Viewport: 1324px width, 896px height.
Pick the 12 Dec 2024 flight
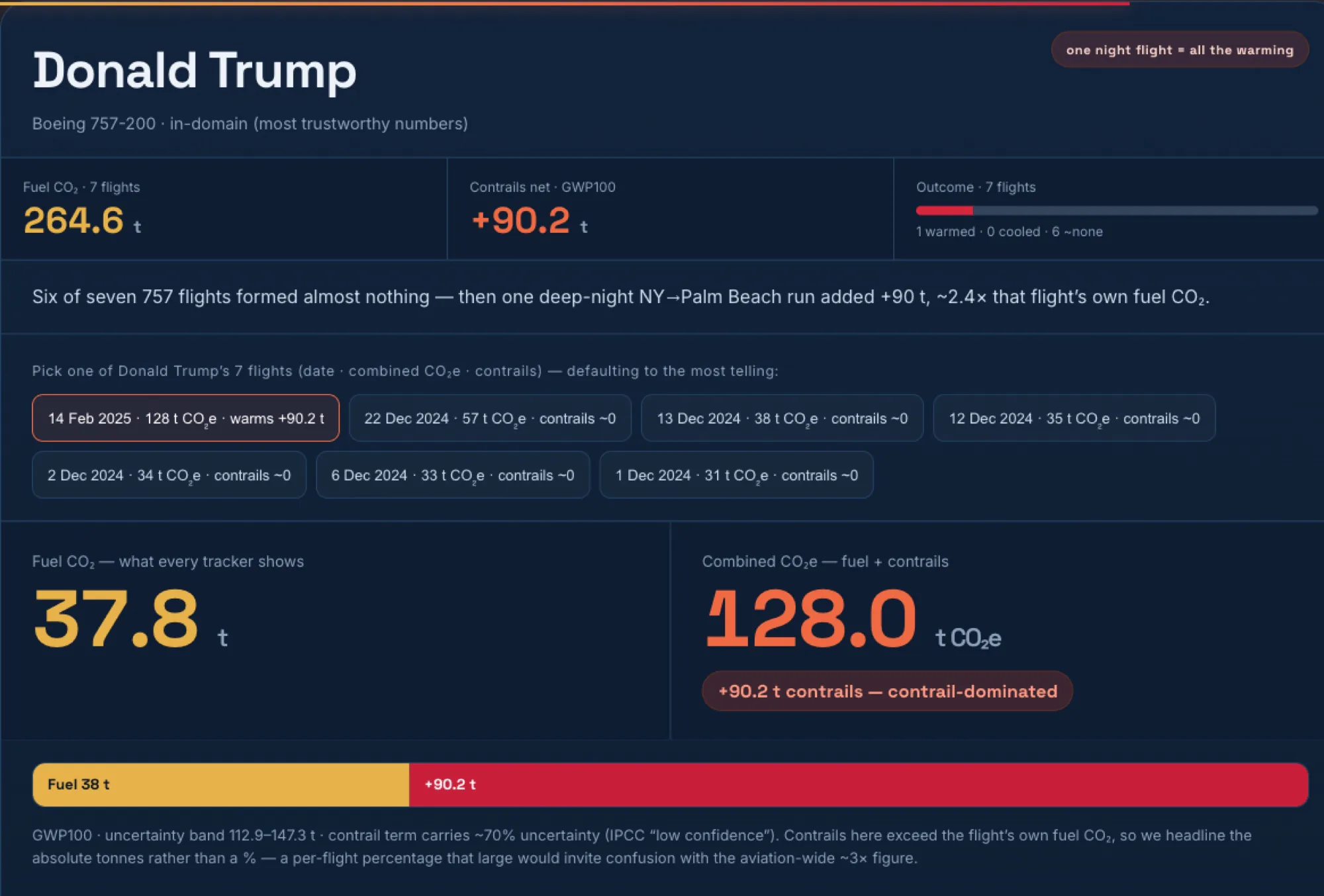[x=1074, y=418]
